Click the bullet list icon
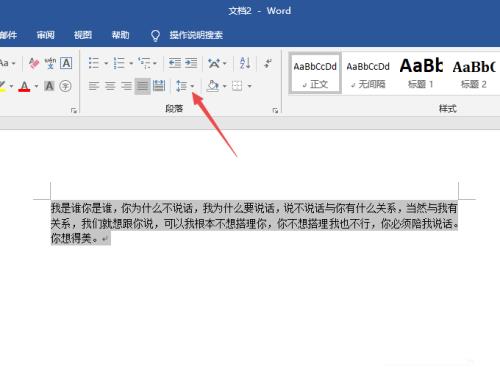This screenshot has width=500, height=367. (x=94, y=63)
